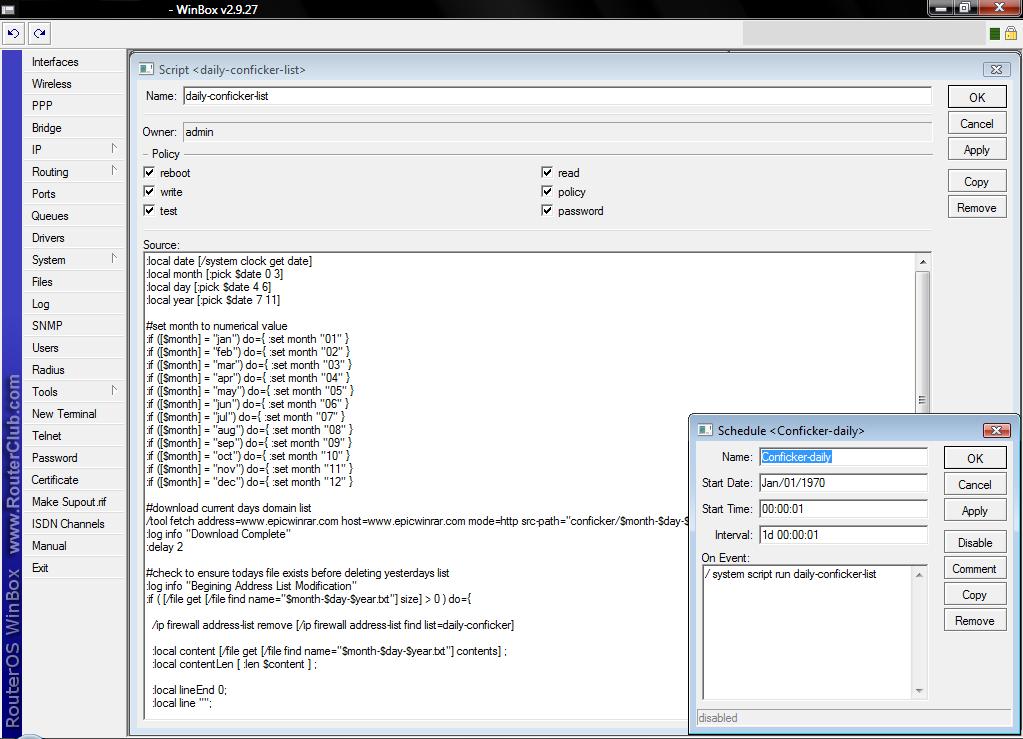Open New Terminal from sidebar
The width and height of the screenshot is (1023, 739).
64,414
